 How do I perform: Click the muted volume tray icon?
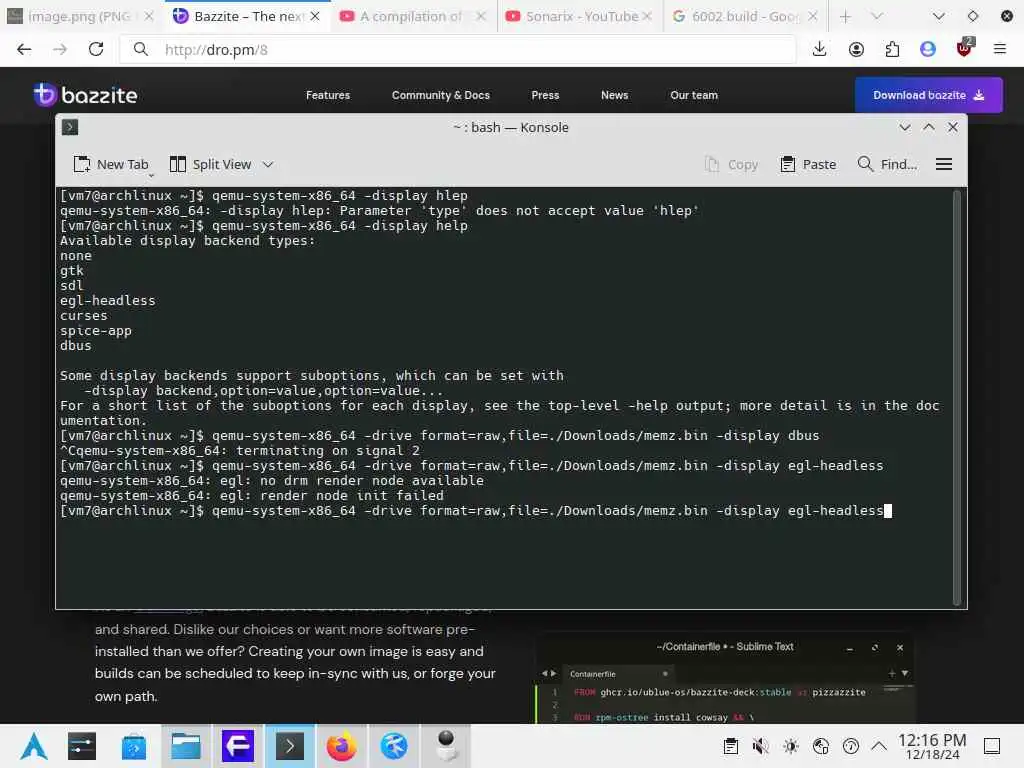760,746
